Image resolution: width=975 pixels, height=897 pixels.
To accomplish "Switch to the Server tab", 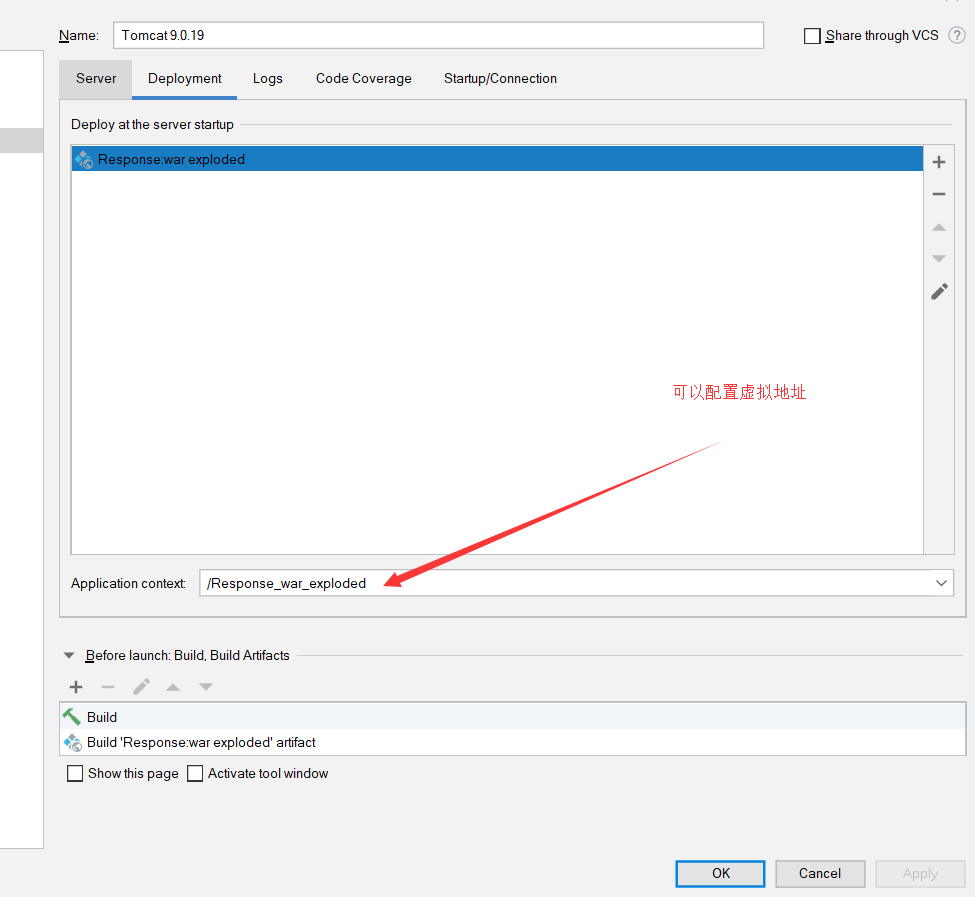I will 96,78.
